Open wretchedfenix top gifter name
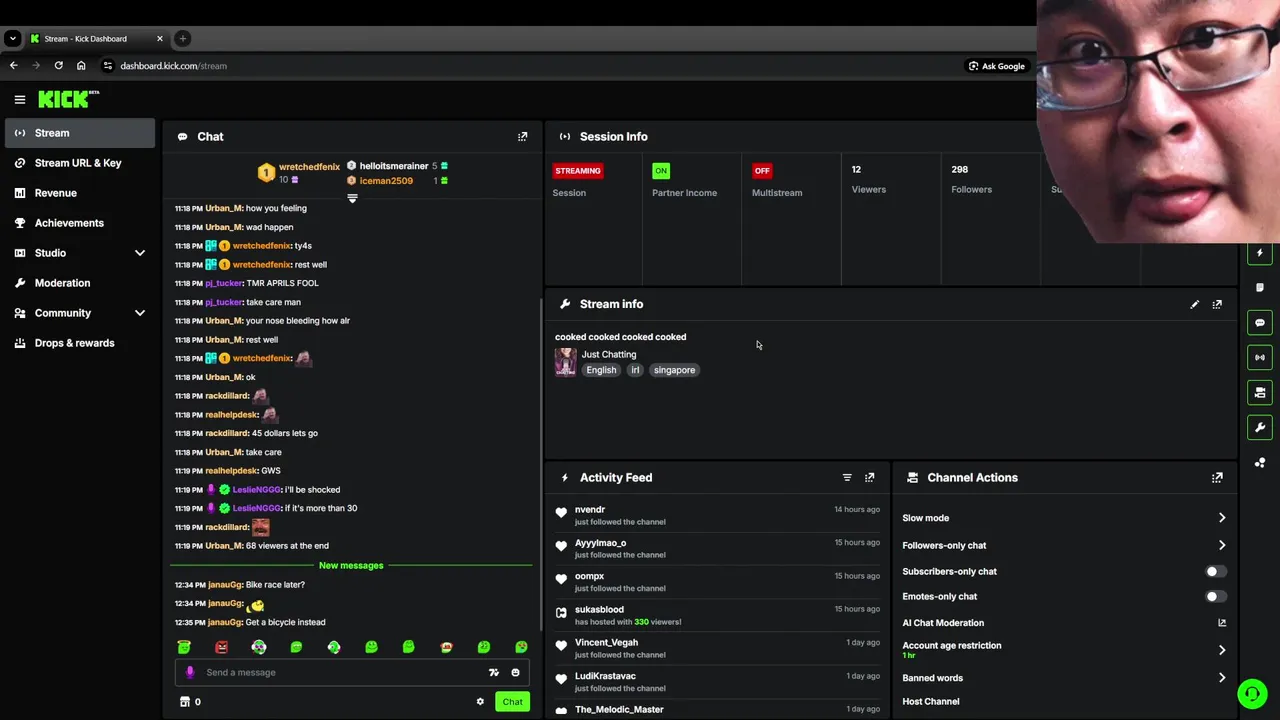1280x720 pixels. 309,167
